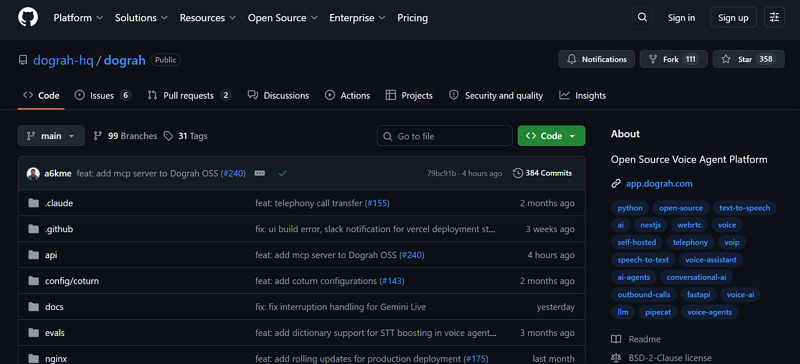Image resolution: width=800 pixels, height=364 pixels.
Task: Open the #155 telephony call transfer link
Action: pyautogui.click(x=377, y=203)
